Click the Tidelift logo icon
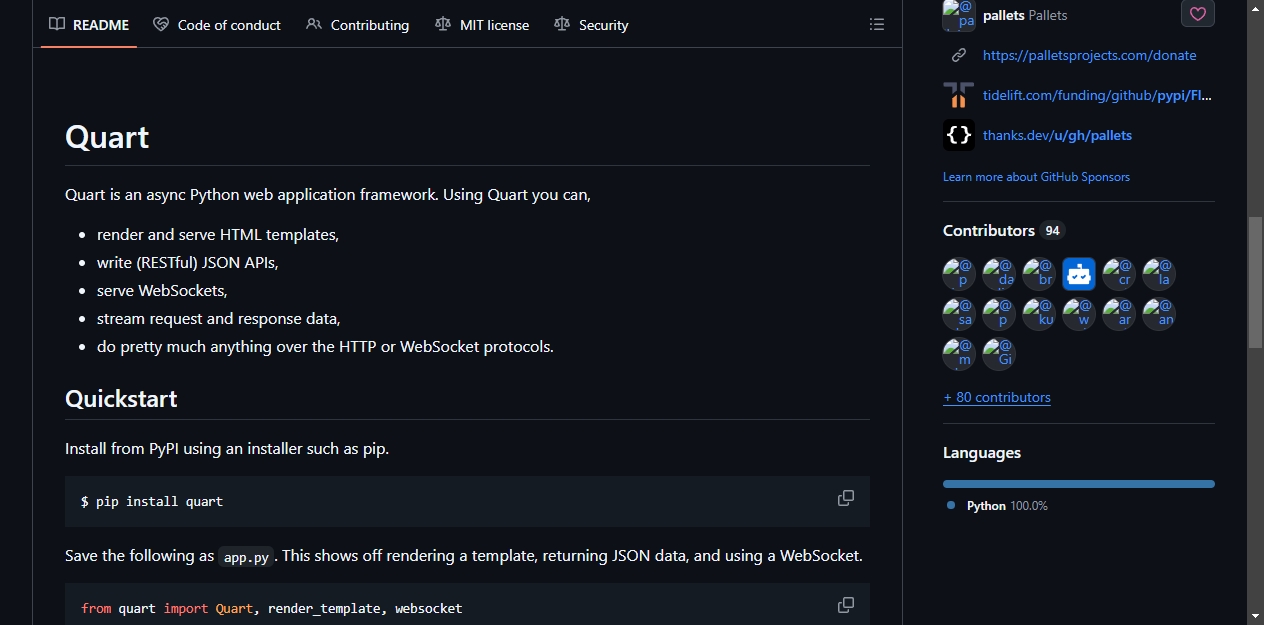Image resolution: width=1264 pixels, height=625 pixels. point(959,95)
